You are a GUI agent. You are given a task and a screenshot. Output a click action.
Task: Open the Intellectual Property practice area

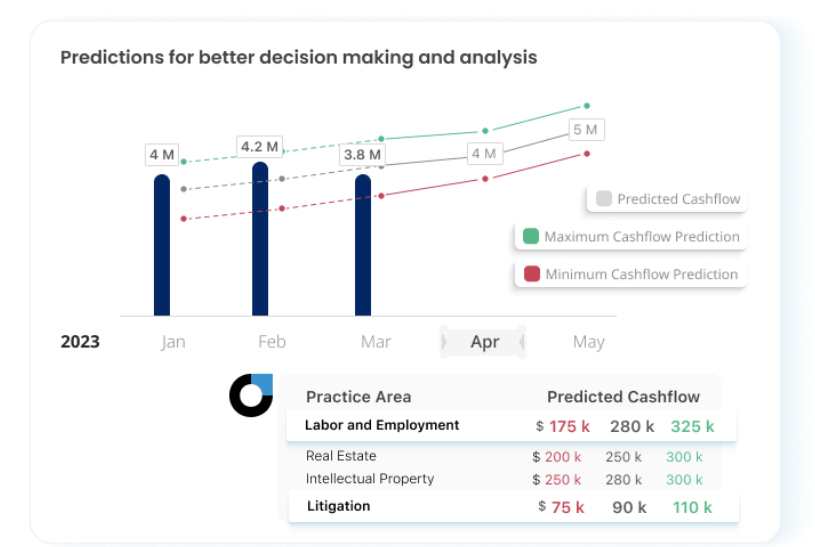pos(370,479)
